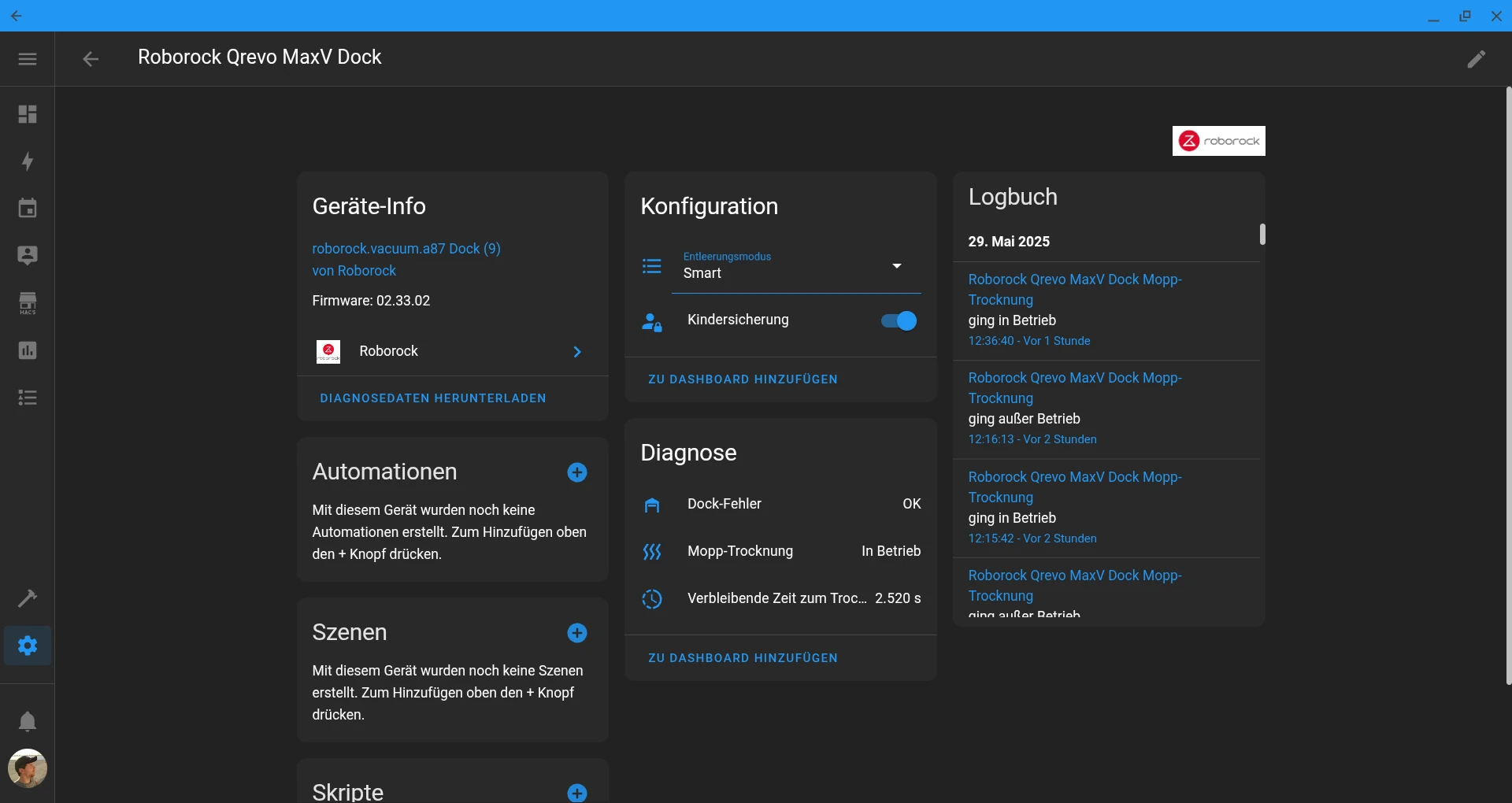Click Konfiguration ZU DASHBOARD HINZUFÜGEN
This screenshot has width=1512, height=803.
coord(743,379)
